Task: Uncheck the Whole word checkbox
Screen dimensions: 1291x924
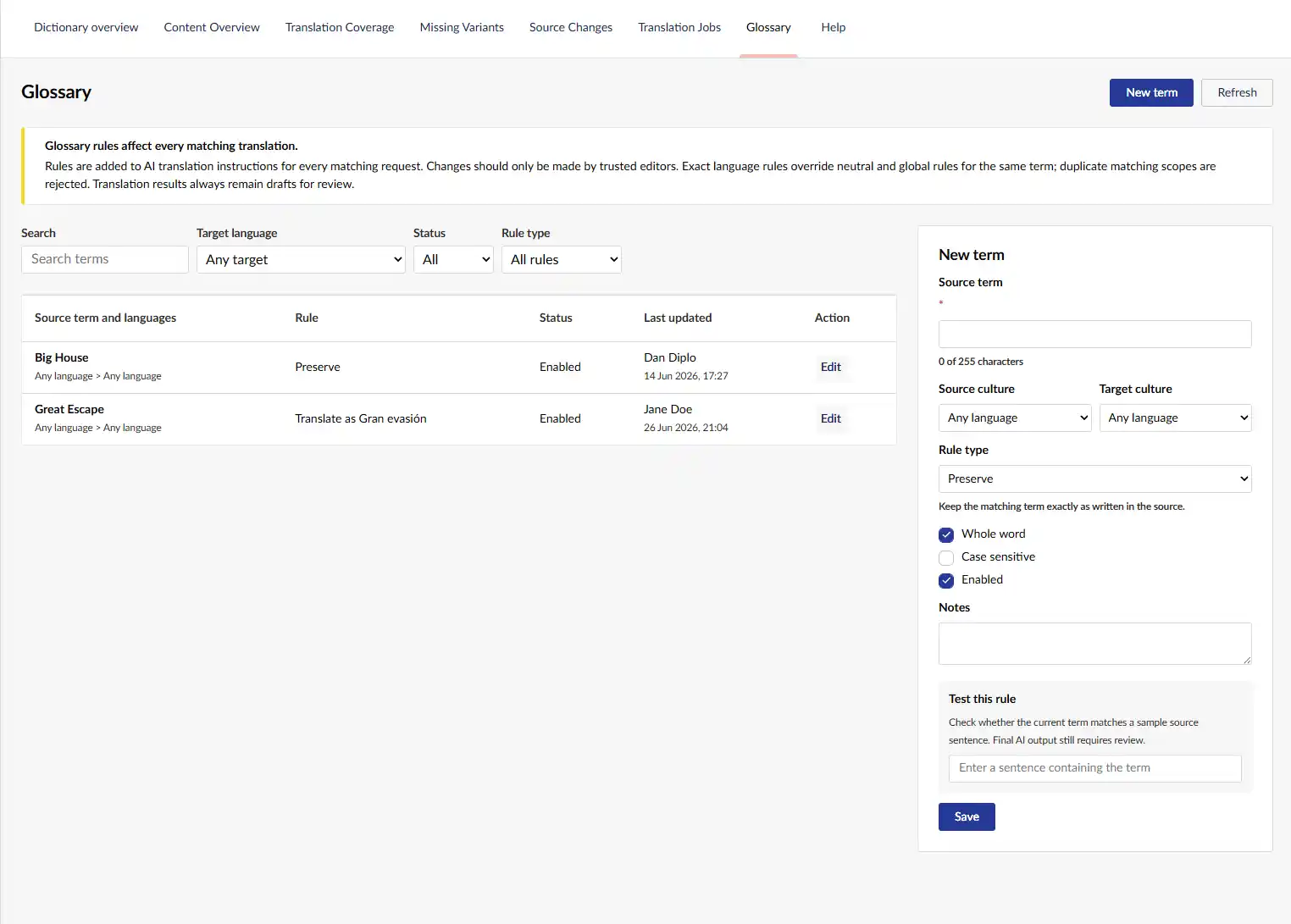Action: pyautogui.click(x=946, y=534)
